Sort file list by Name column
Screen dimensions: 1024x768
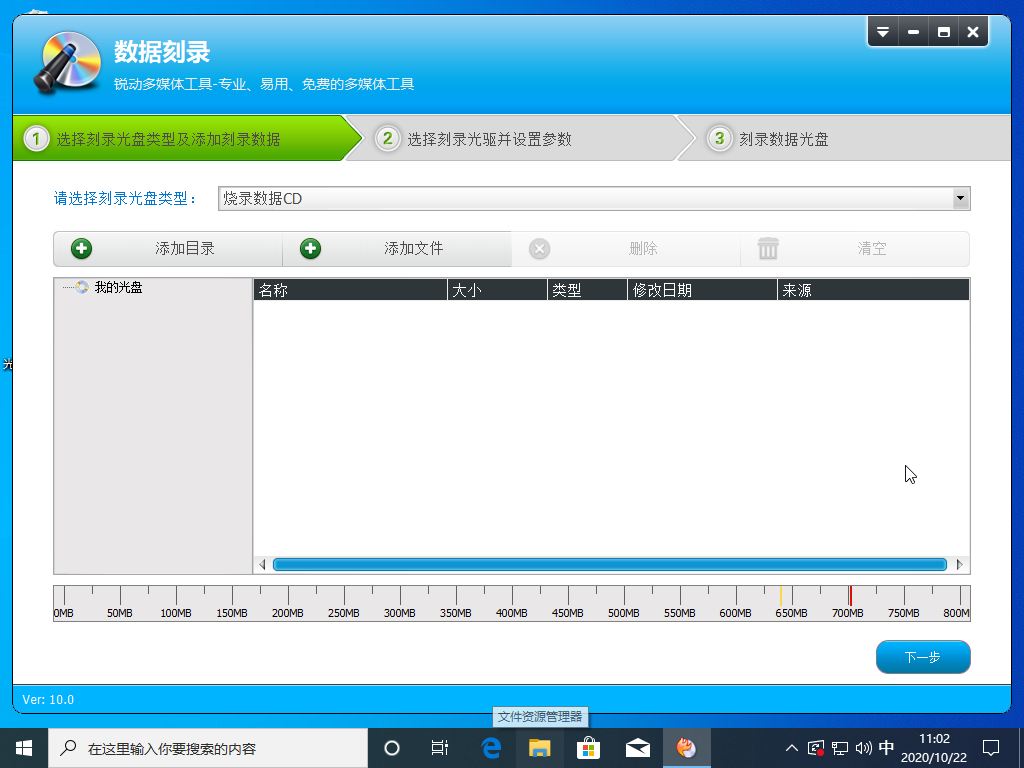tap(349, 290)
